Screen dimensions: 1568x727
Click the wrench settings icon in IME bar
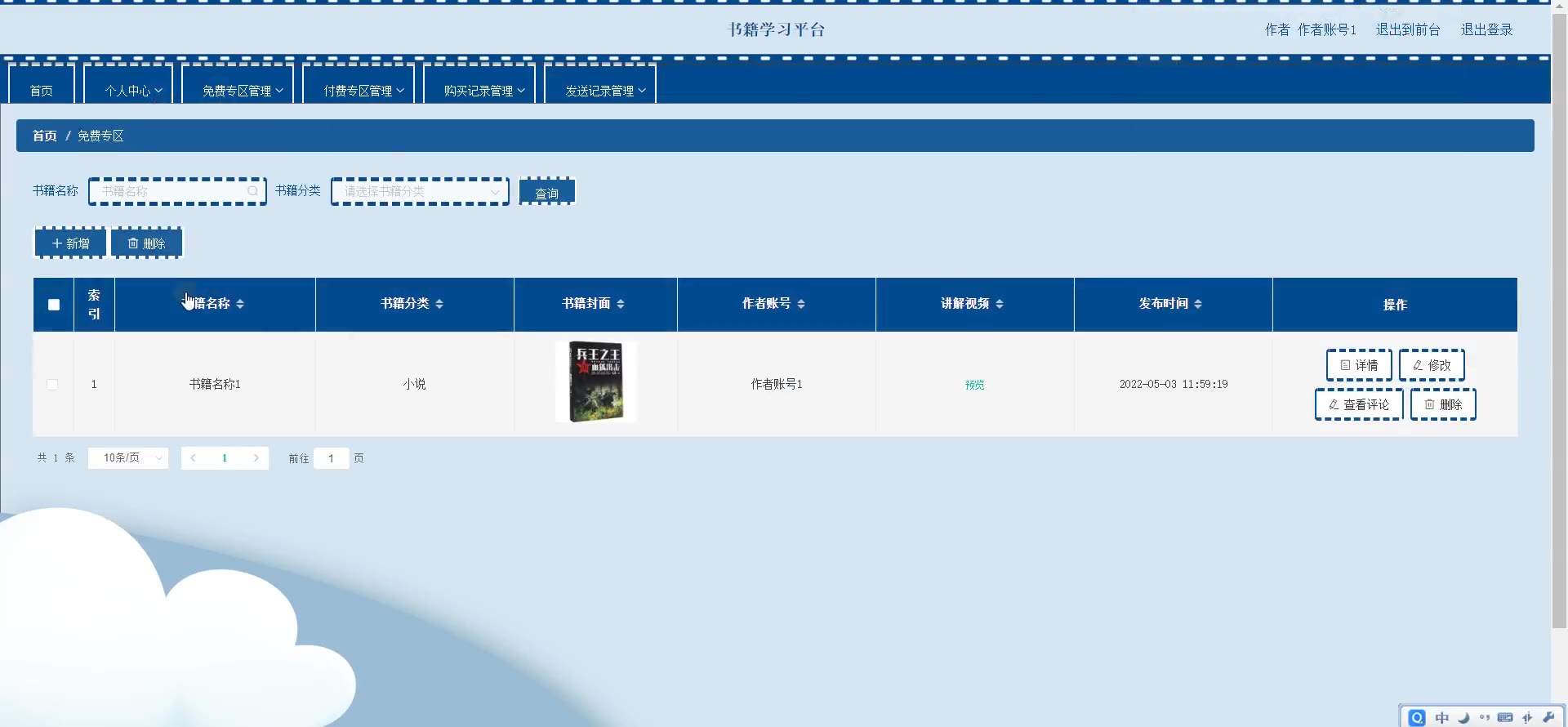[x=1548, y=717]
